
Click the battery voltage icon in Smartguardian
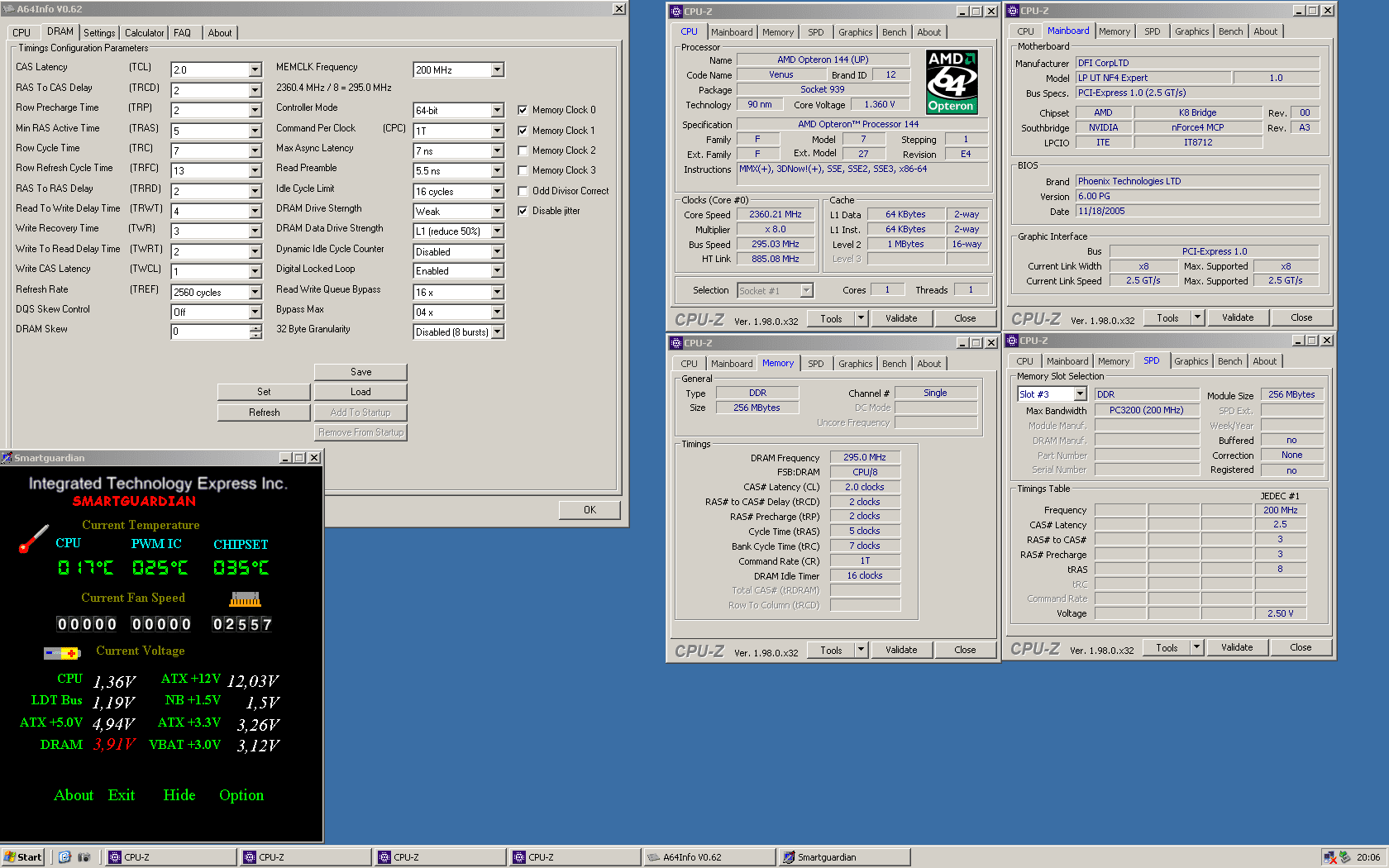(61, 653)
